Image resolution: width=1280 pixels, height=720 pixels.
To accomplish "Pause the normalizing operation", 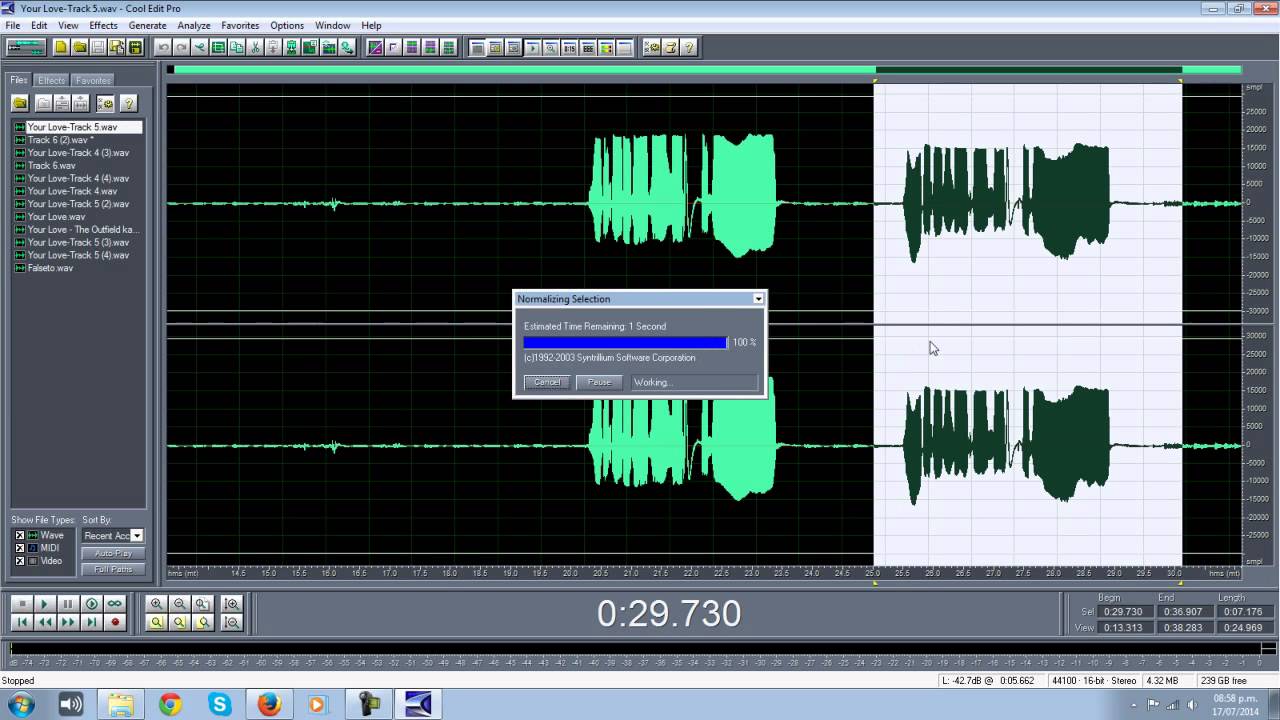I will click(x=599, y=382).
